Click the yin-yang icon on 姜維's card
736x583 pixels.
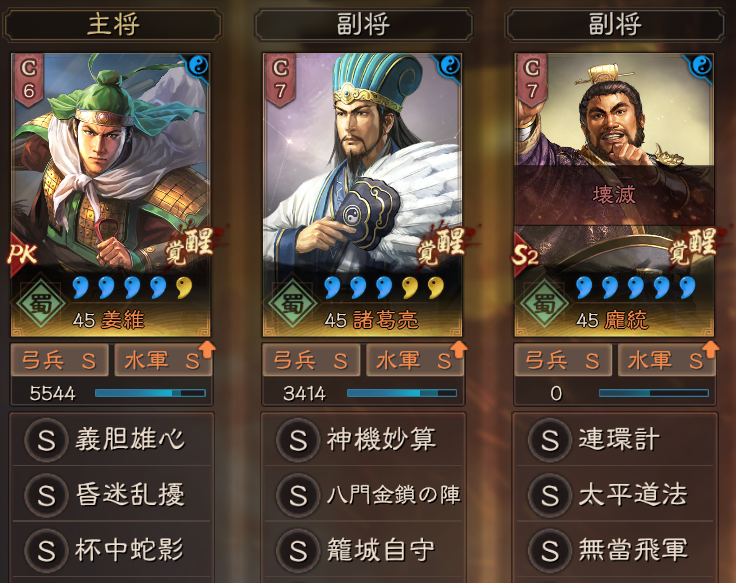coord(198,65)
